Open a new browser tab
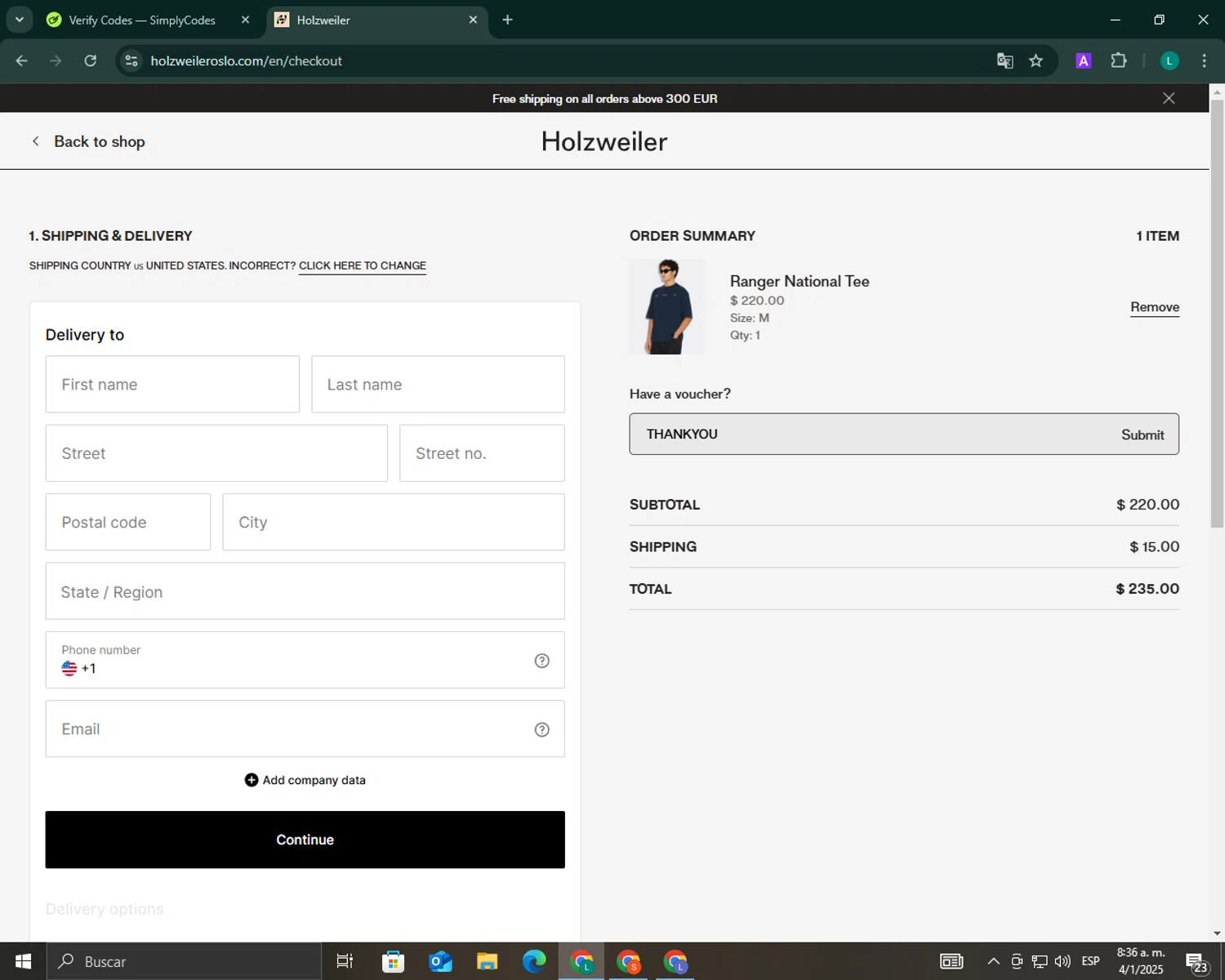 click(507, 20)
